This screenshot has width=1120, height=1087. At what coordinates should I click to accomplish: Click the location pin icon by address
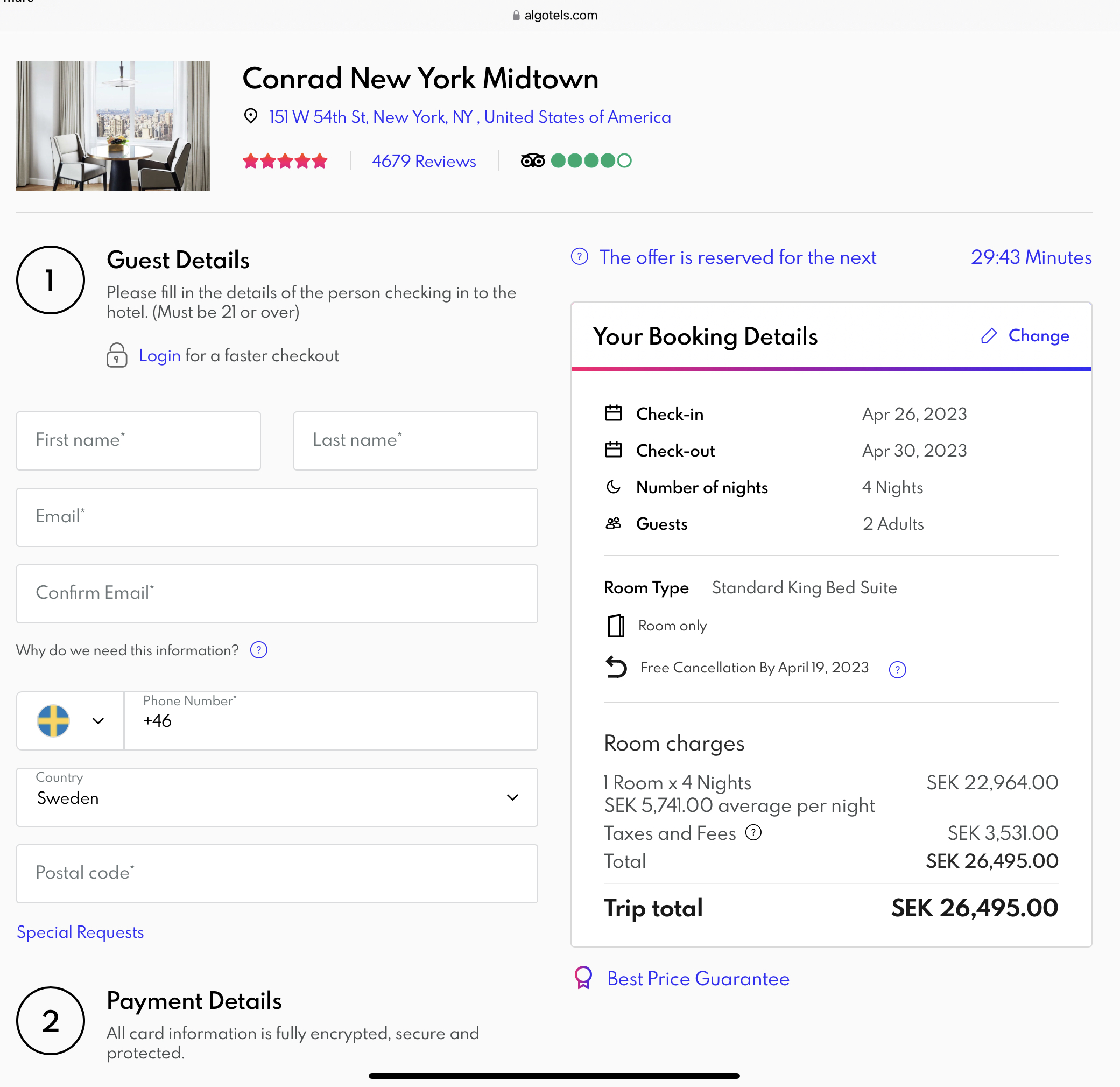pyautogui.click(x=250, y=116)
